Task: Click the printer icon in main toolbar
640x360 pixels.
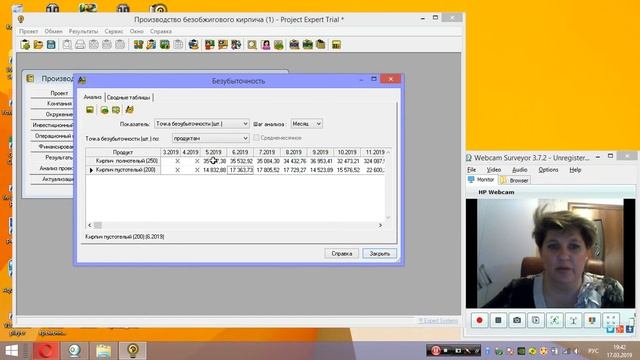Action: [80, 44]
